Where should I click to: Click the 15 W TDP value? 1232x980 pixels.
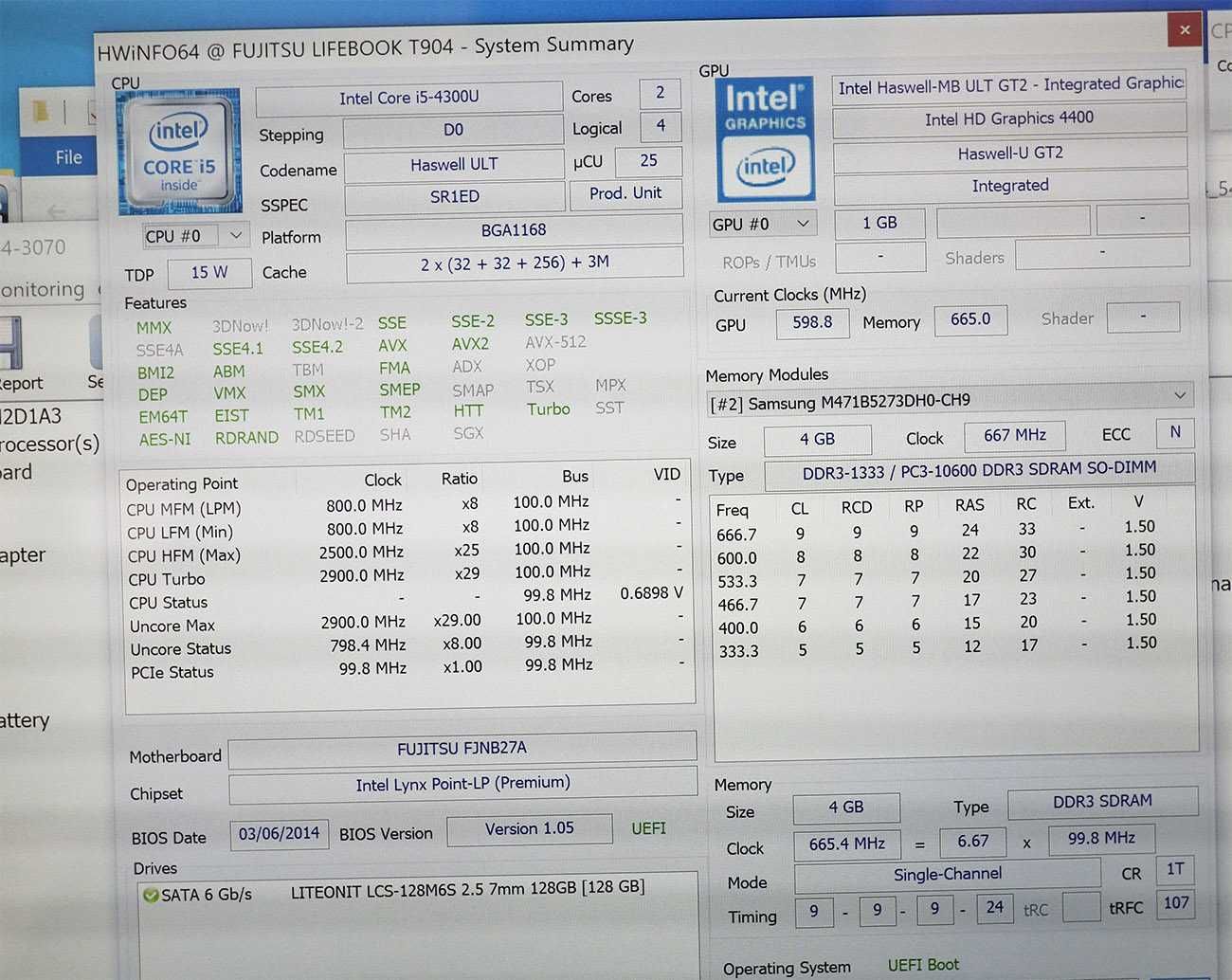(x=209, y=273)
